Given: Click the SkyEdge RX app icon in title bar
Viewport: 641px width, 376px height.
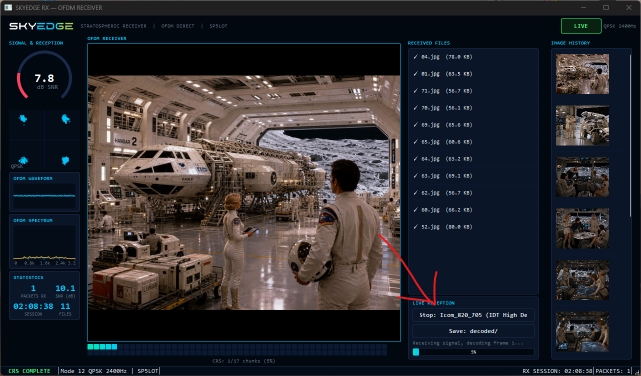Looking at the screenshot, I should 8,7.
